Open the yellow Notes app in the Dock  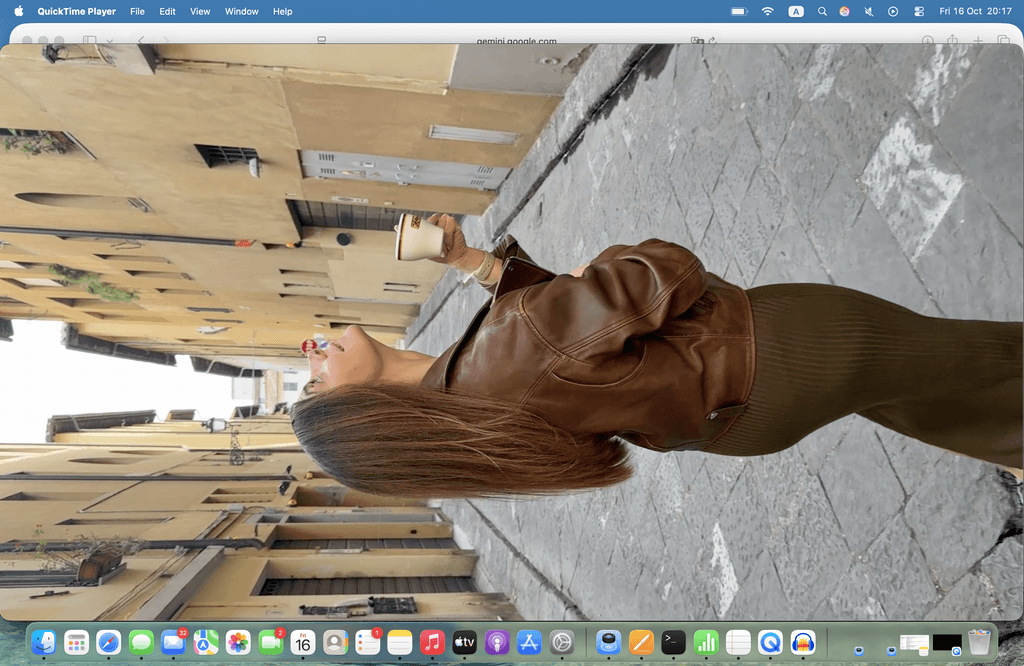[400, 643]
